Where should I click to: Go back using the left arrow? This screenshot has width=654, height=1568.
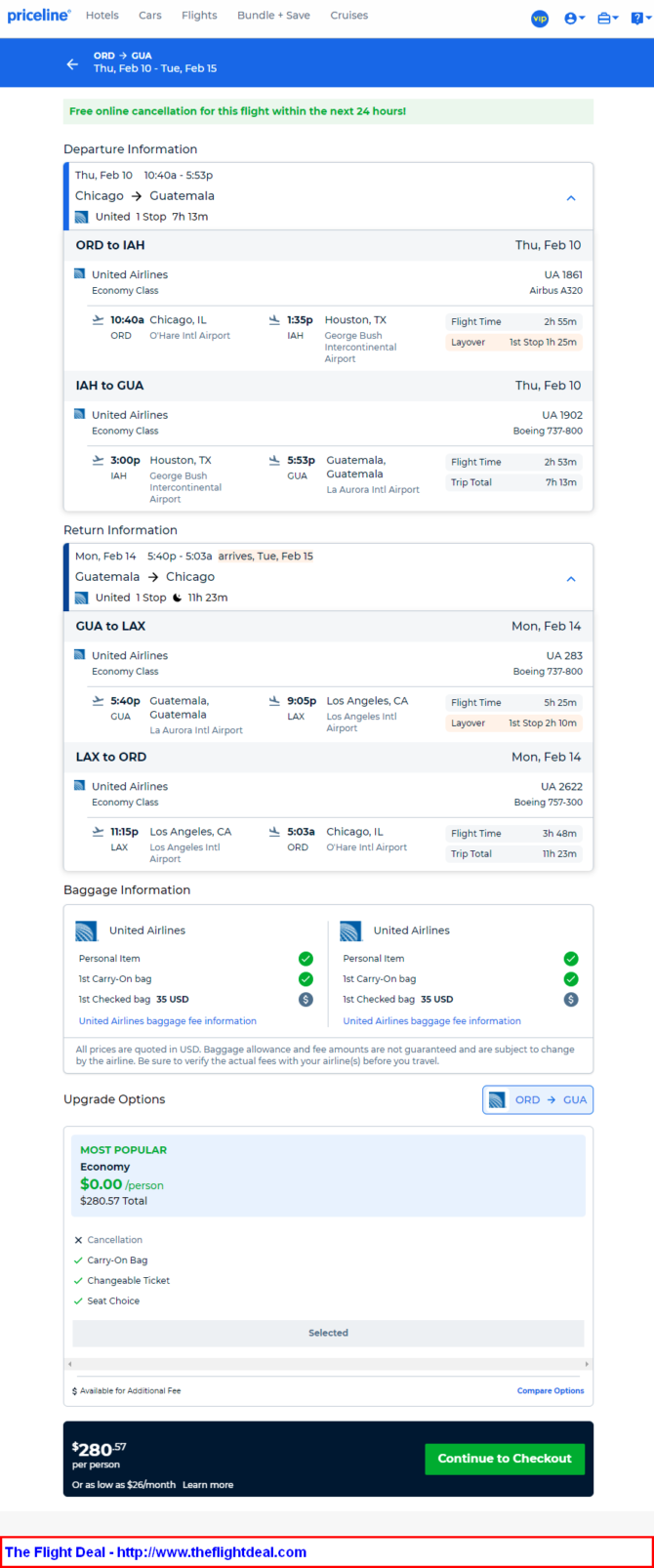pyautogui.click(x=72, y=63)
